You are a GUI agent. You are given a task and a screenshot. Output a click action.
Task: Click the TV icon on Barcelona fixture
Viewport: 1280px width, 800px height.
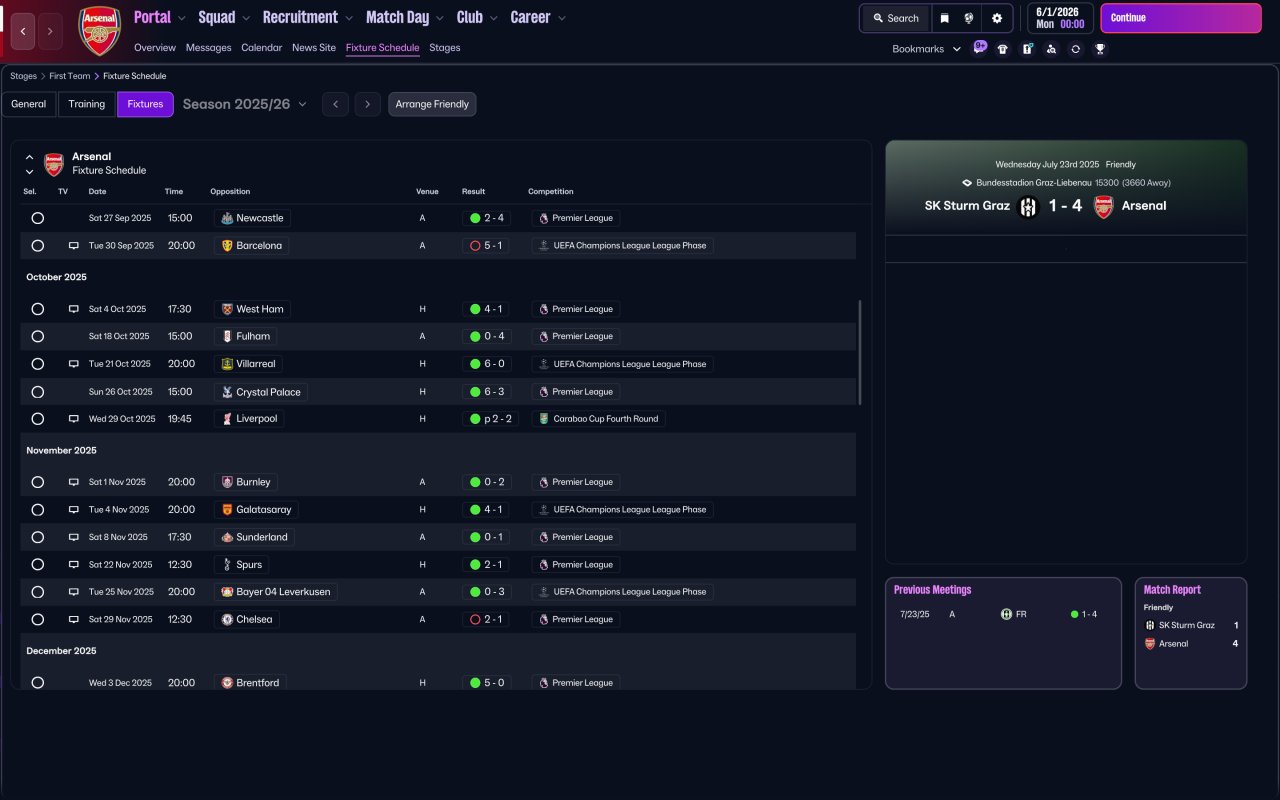(x=73, y=246)
